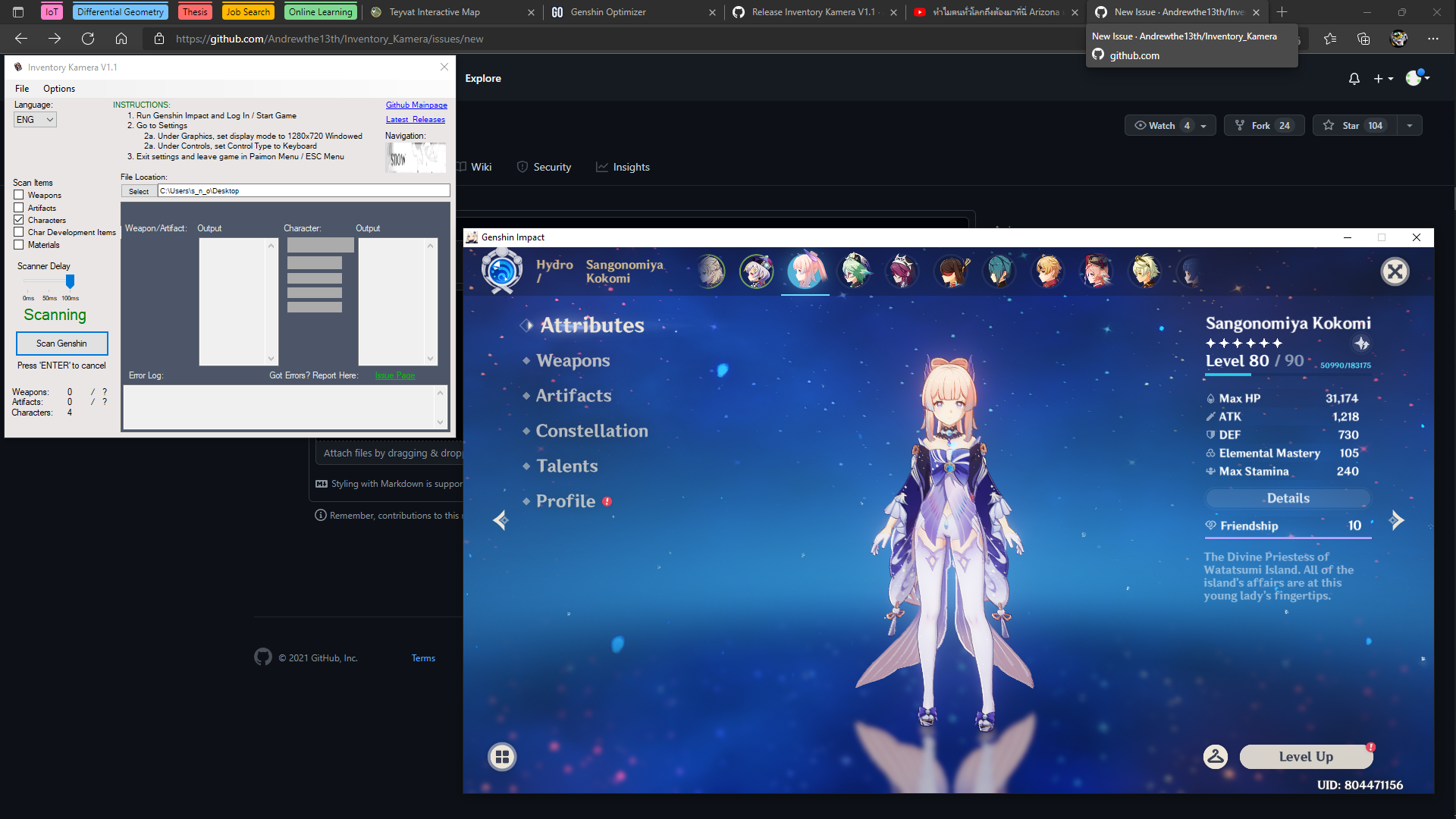This screenshot has height=819, width=1456.
Task: Click the Scanner Delay slider handle
Action: pos(70,281)
